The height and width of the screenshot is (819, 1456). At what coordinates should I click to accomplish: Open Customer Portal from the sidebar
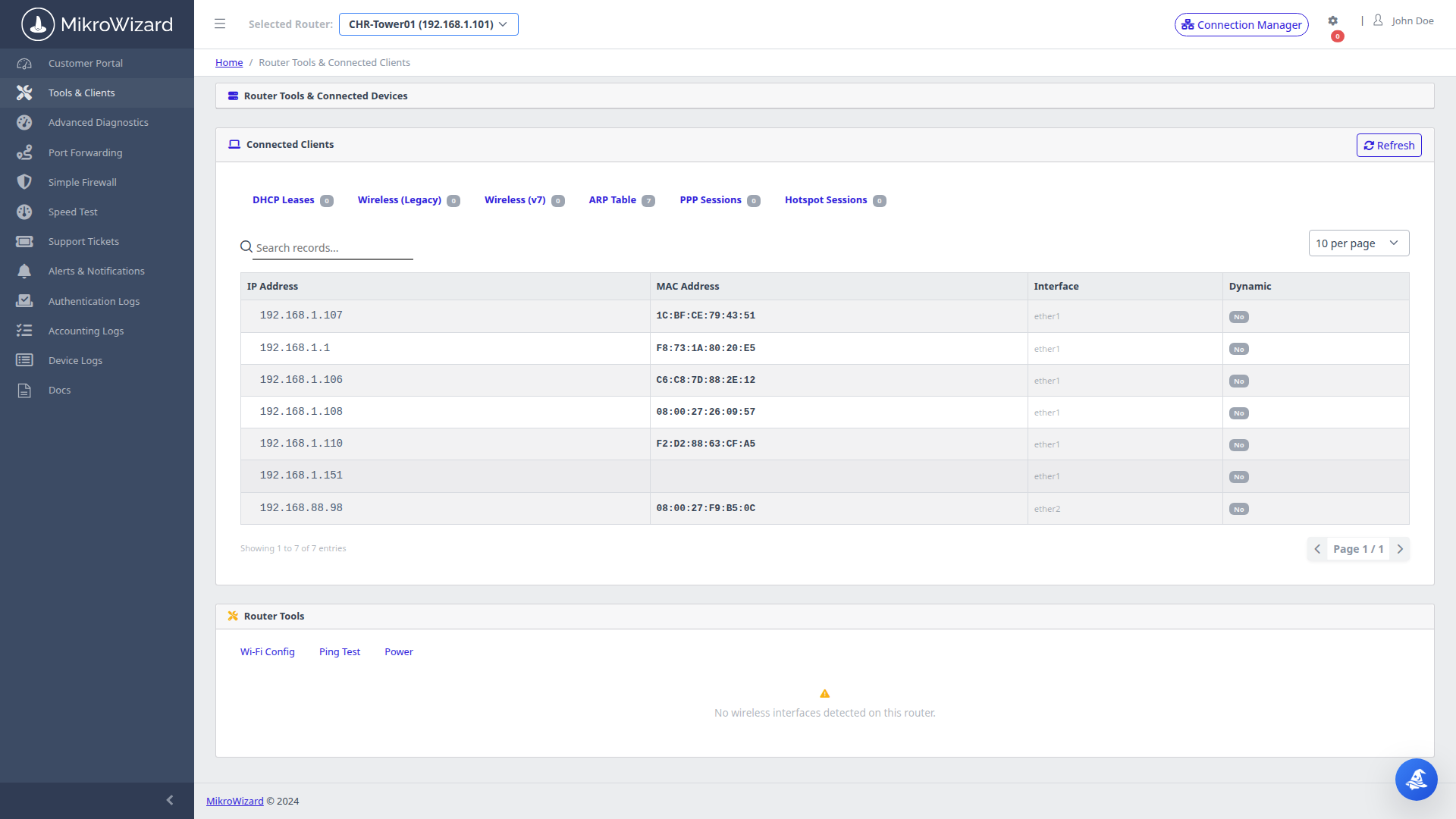click(x=97, y=64)
